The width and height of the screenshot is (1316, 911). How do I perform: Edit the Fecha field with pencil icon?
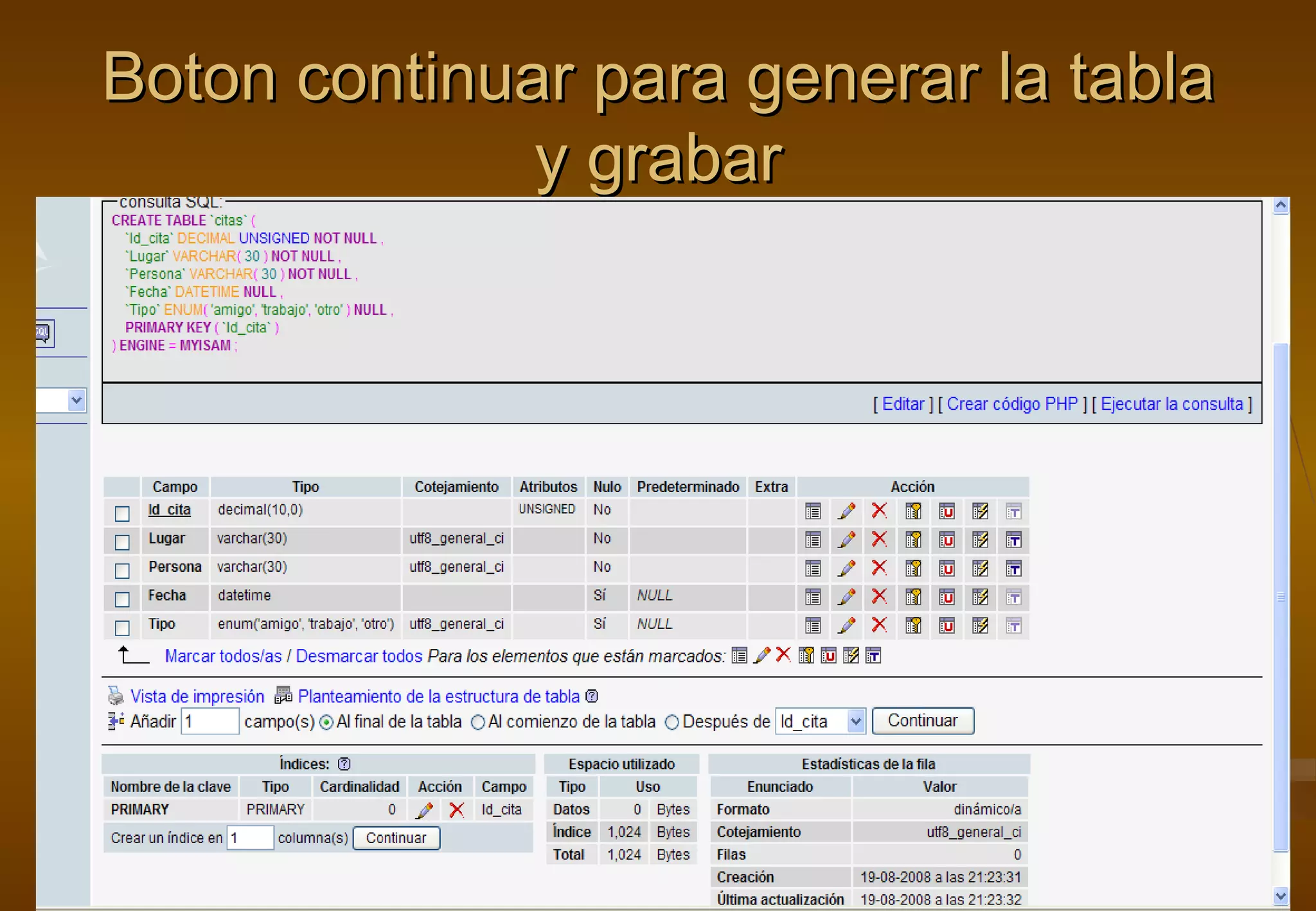click(x=846, y=597)
